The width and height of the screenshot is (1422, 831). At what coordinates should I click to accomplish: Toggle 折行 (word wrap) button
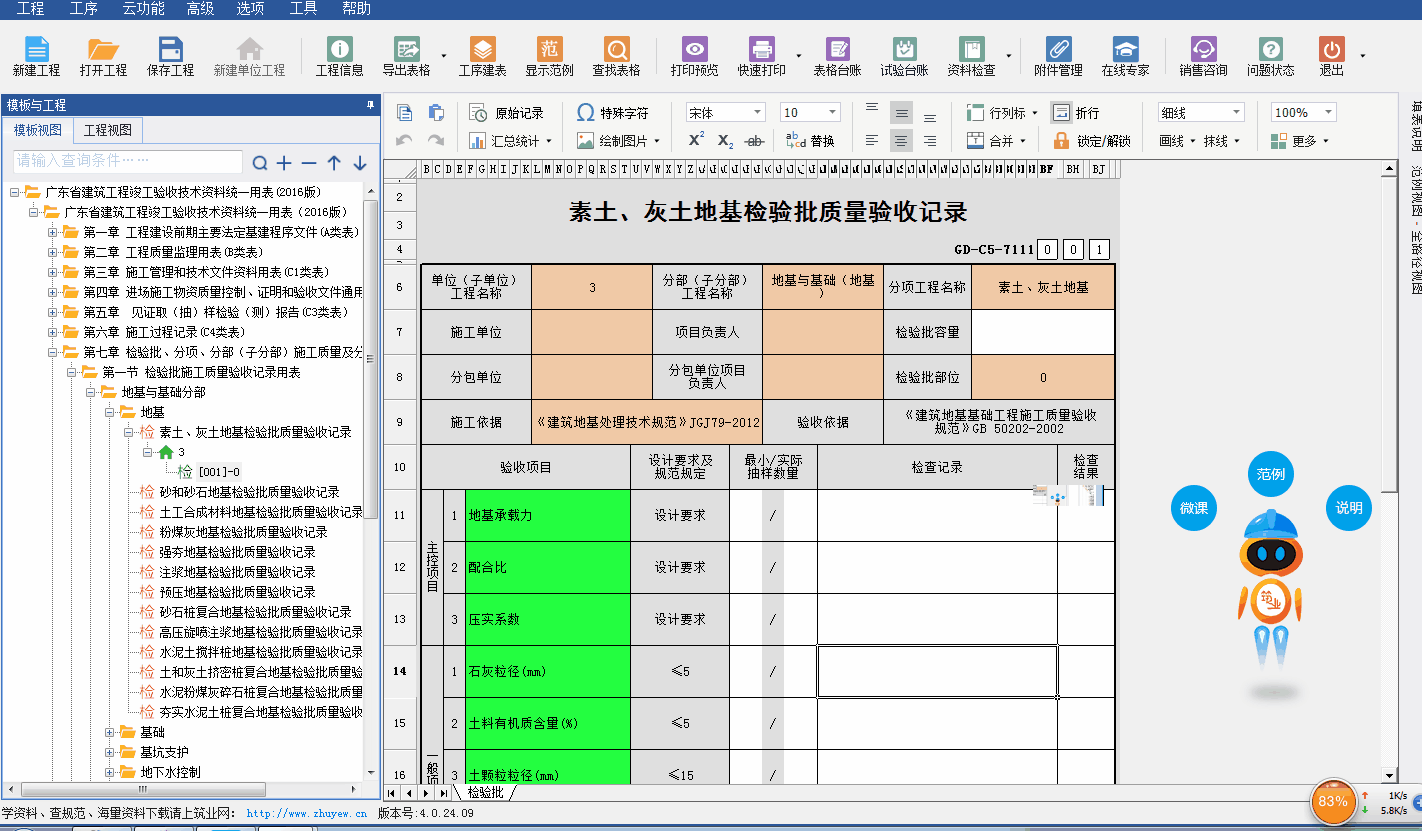[1075, 113]
